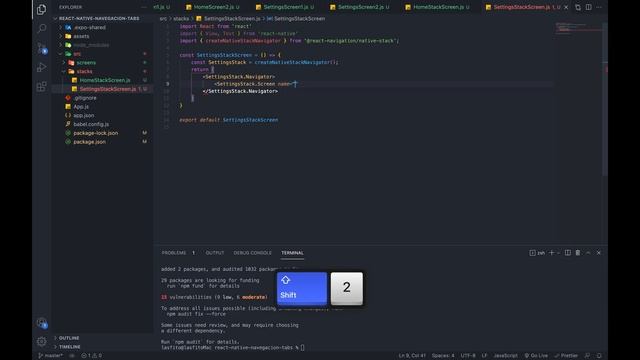Click LF end of line sequence
The height and width of the screenshot is (360, 640).
pos(484,356)
